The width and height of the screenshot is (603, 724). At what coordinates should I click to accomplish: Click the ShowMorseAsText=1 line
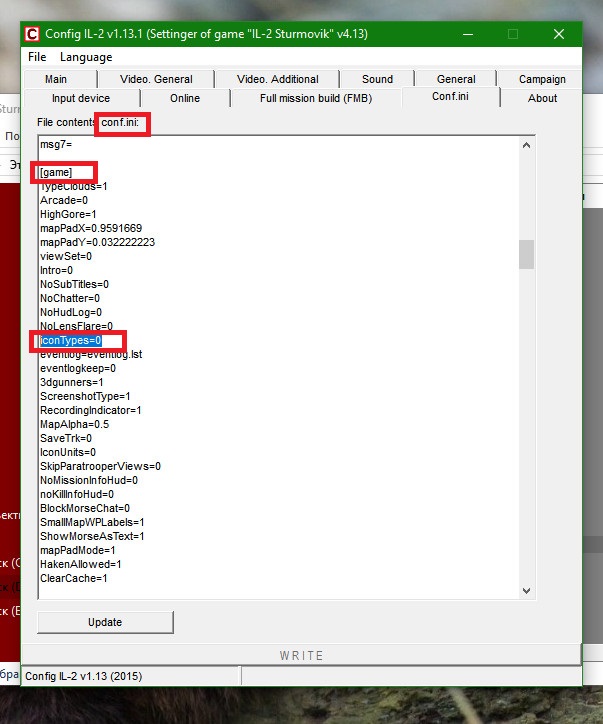pyautogui.click(x=92, y=536)
